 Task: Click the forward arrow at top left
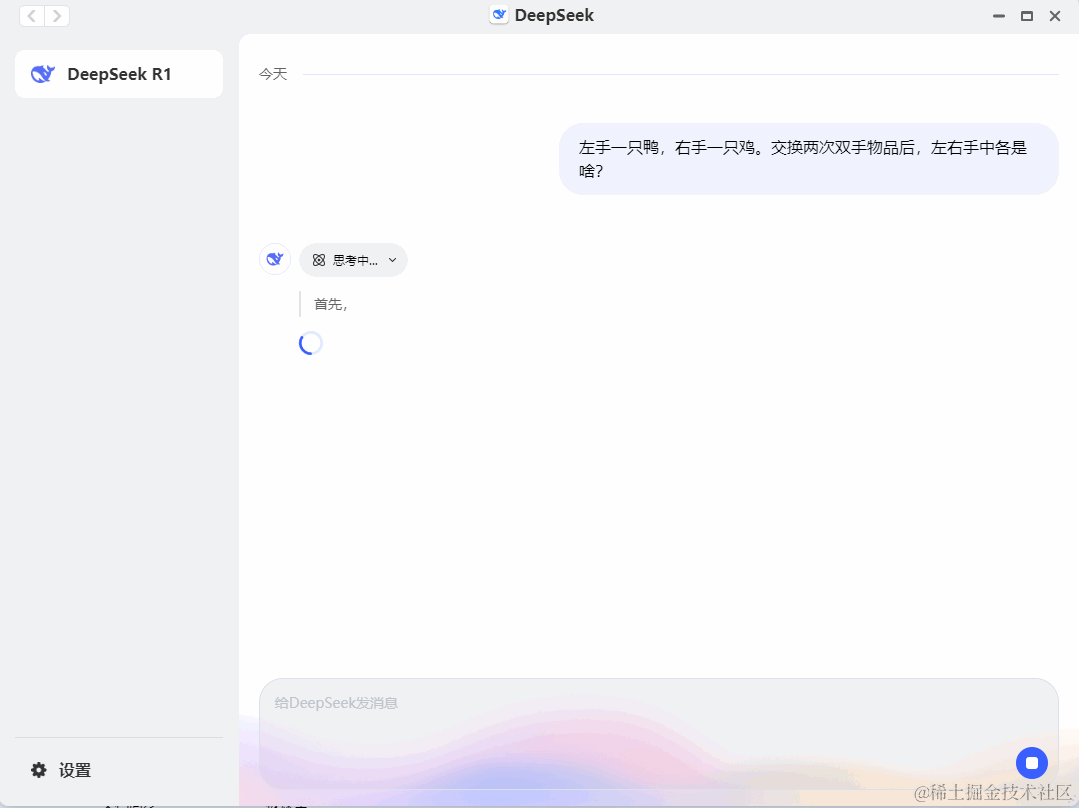(57, 16)
